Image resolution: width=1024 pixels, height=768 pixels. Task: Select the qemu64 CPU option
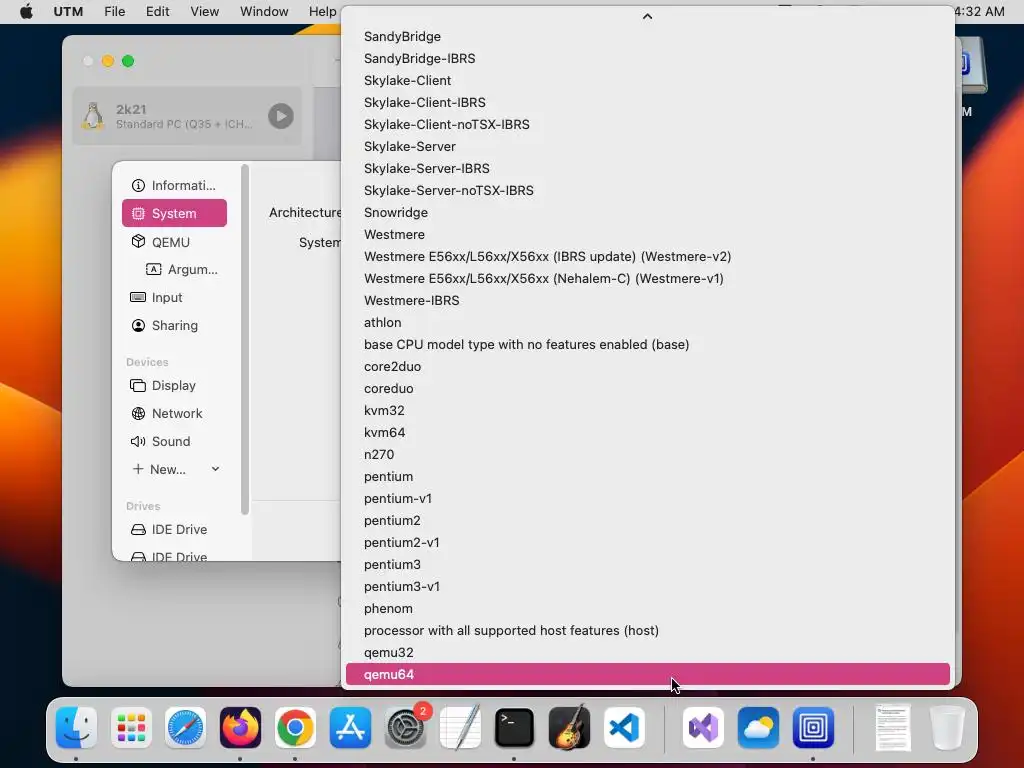(x=647, y=674)
